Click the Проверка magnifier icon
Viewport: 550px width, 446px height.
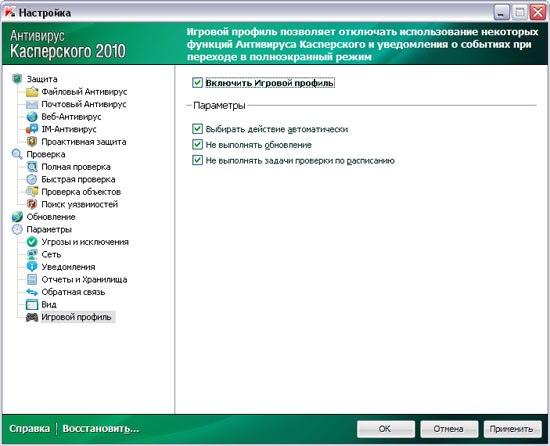pyautogui.click(x=17, y=154)
